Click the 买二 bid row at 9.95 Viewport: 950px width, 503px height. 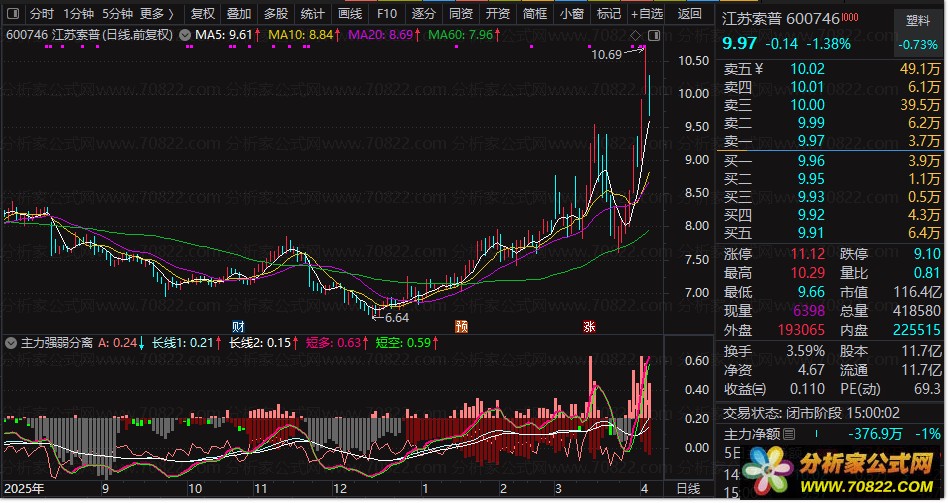[831, 179]
